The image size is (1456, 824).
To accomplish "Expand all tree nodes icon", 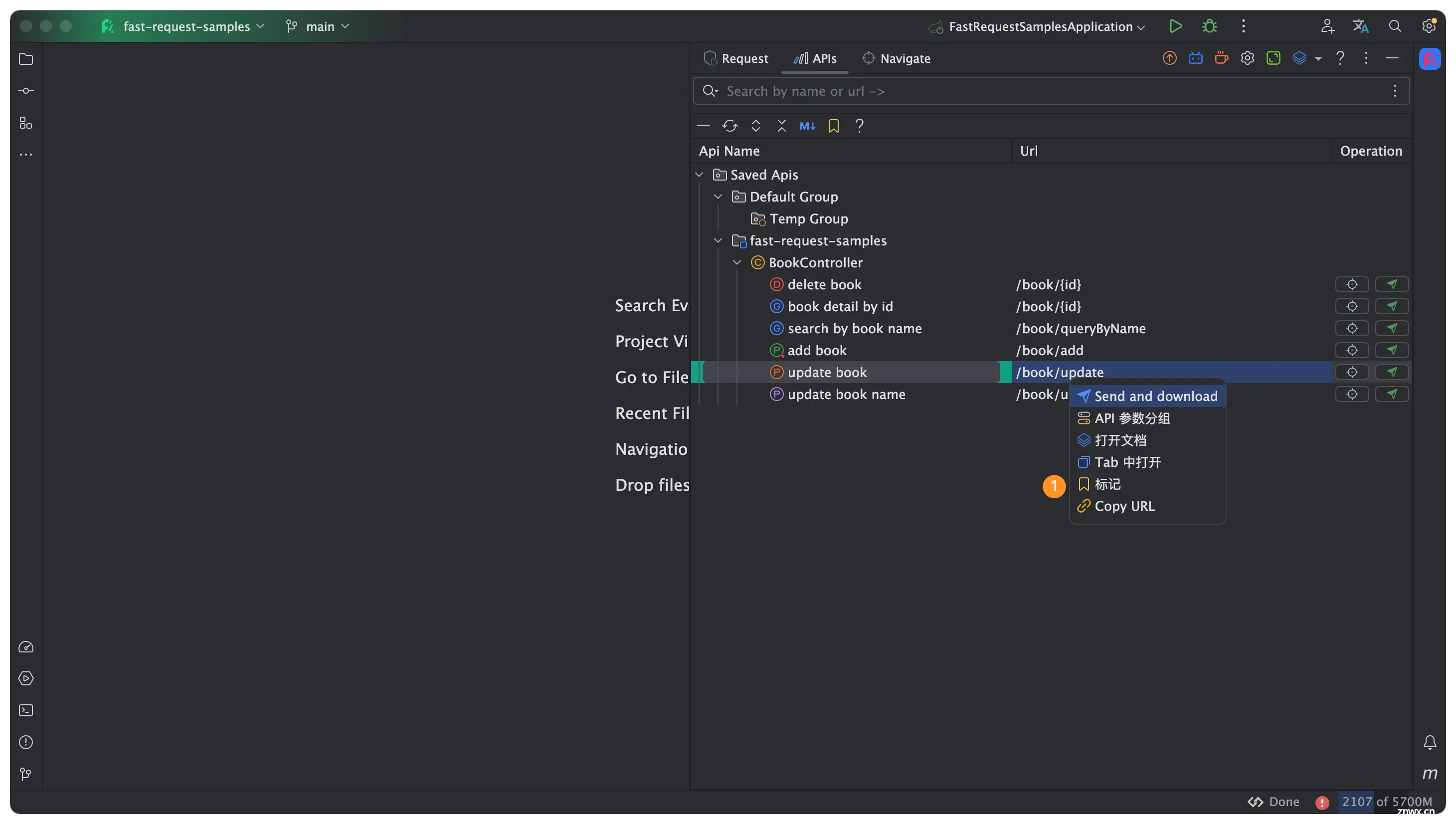I will 756,126.
